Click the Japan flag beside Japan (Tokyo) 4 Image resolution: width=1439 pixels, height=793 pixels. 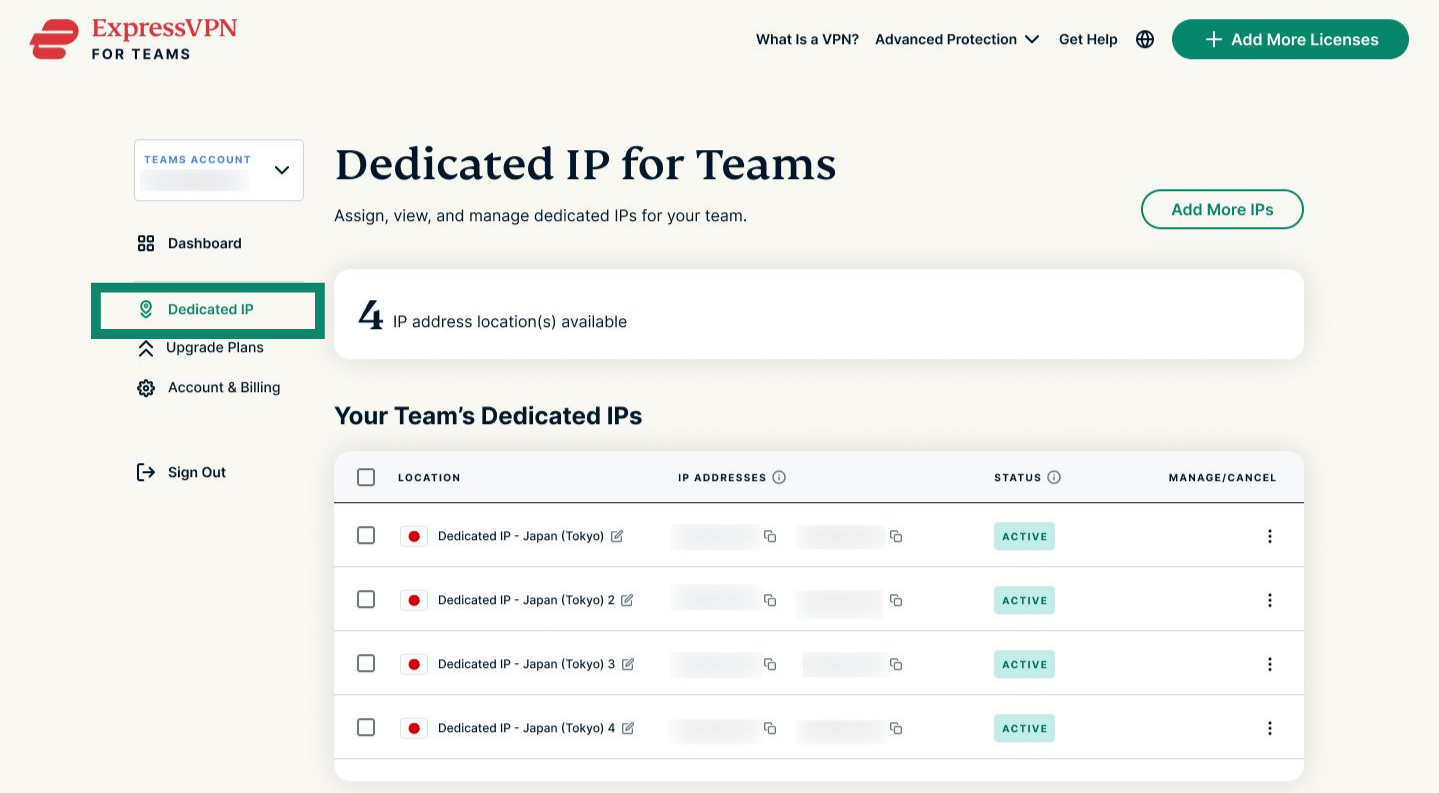[414, 728]
